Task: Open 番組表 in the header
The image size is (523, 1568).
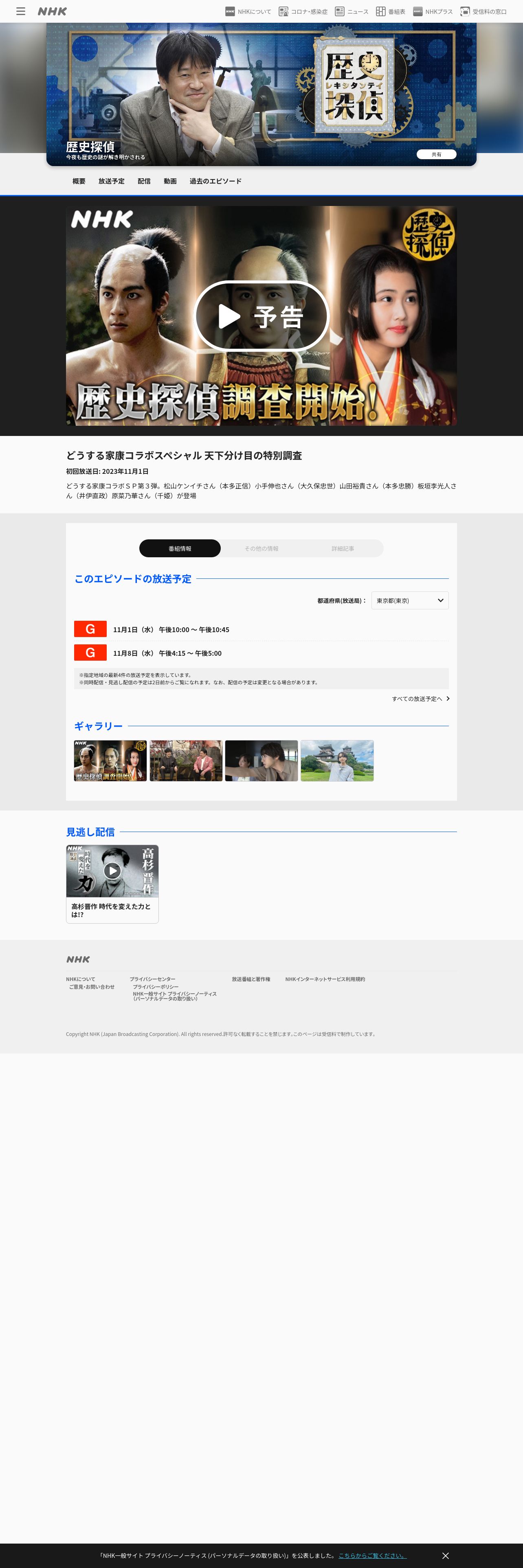Action: (390, 11)
